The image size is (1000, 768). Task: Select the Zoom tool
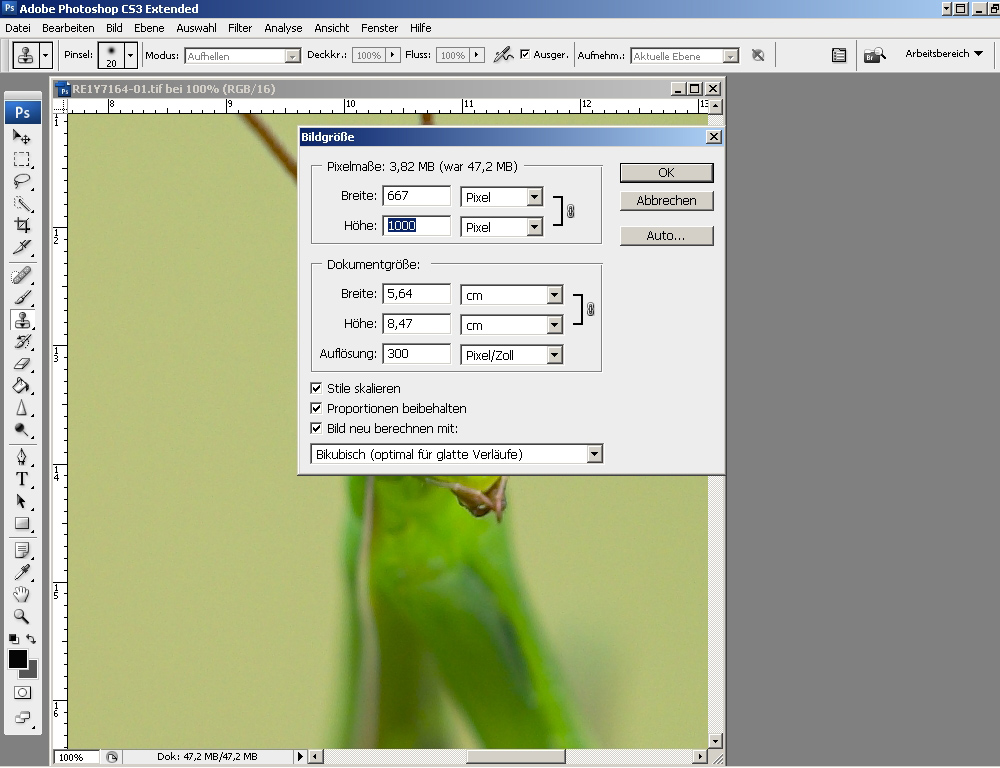tap(22, 616)
